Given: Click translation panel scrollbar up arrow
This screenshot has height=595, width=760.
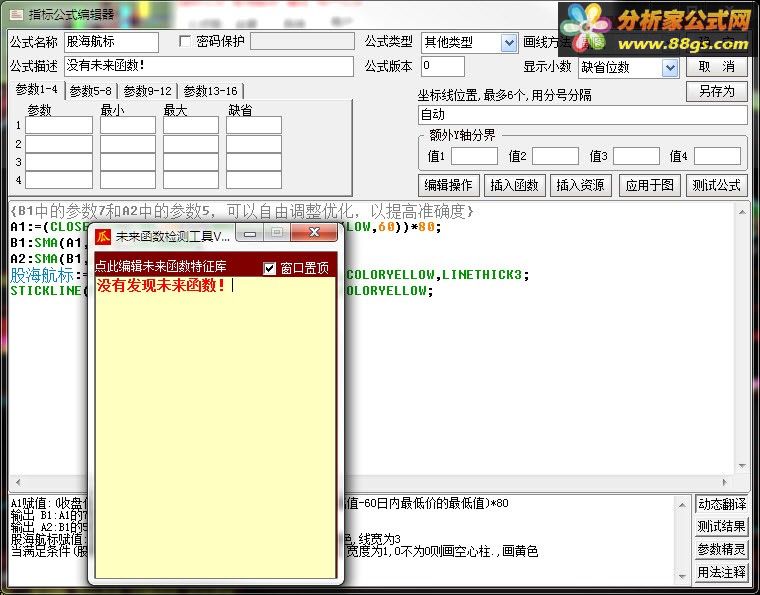Looking at the screenshot, I should pyautogui.click(x=682, y=505).
